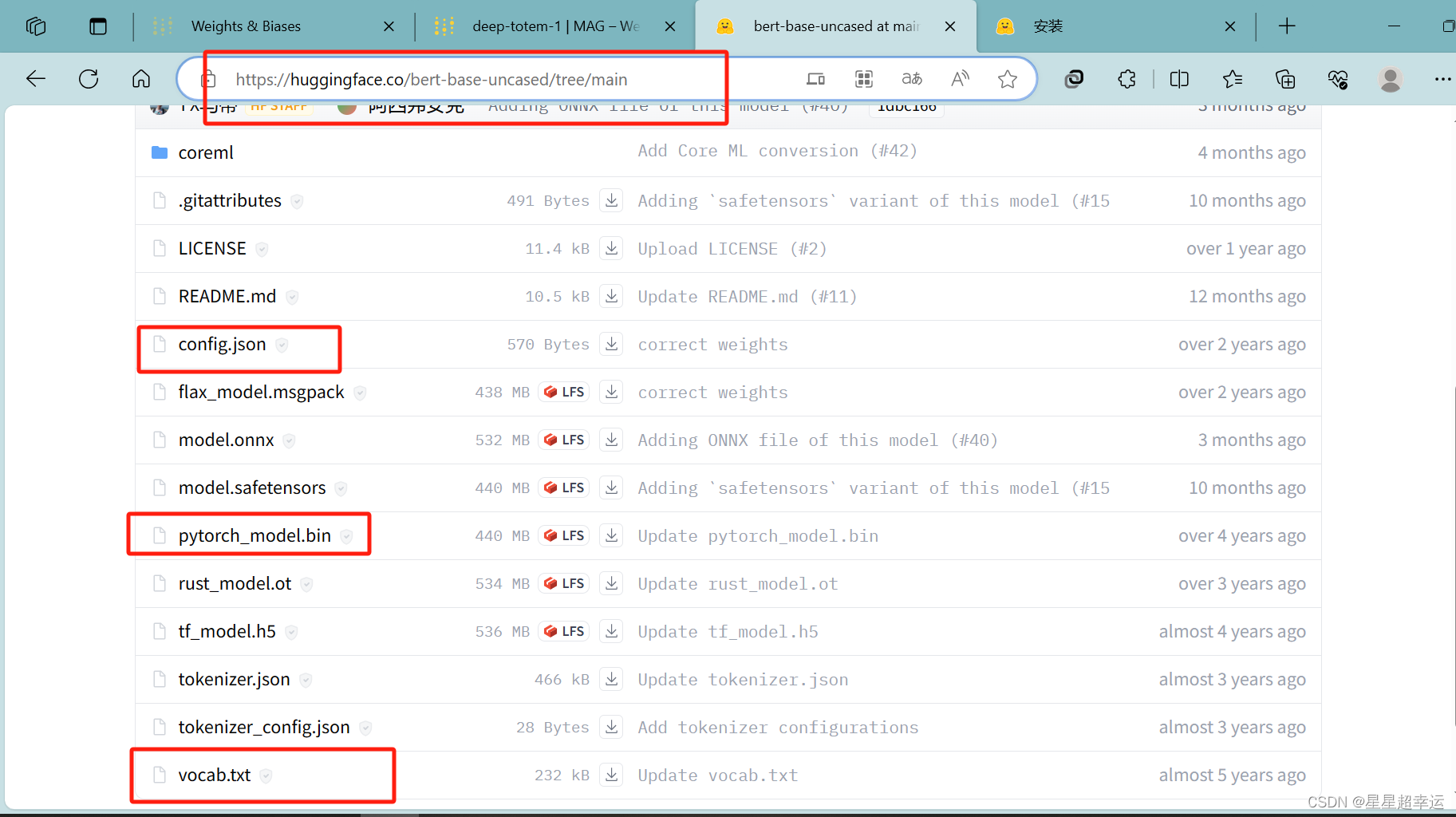Open commit 'Update tokenizer.json'
1456x817 pixels.
(743, 679)
